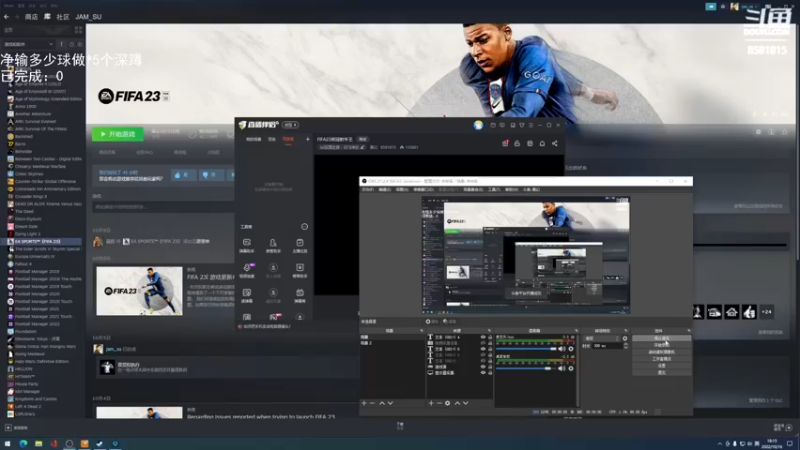The width and height of the screenshot is (800, 450).
Task: Click the +24 more DLC button in Steam
Action: pos(766,312)
